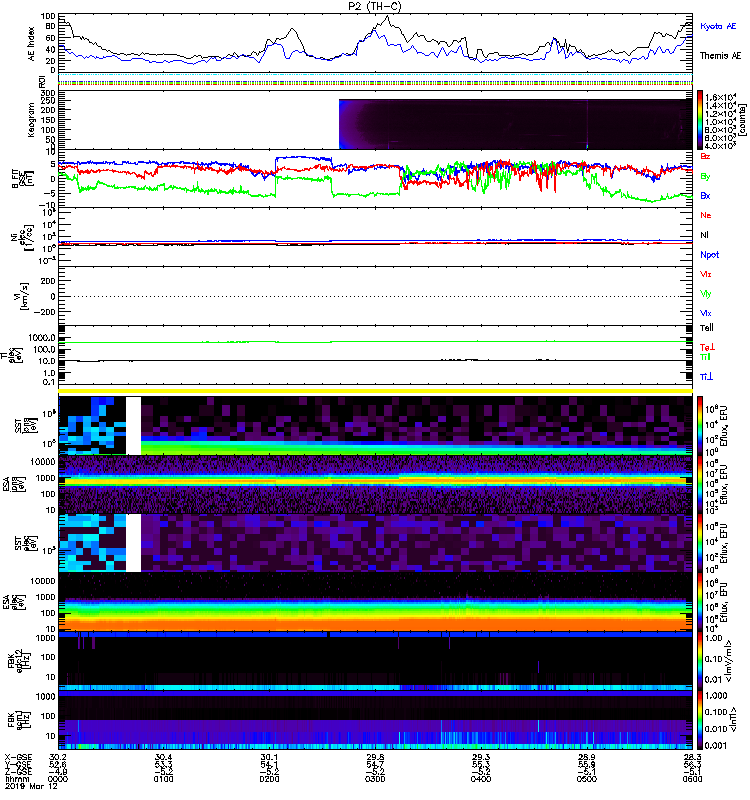This screenshot has height=800, width=750.
Task: Click the red Te perpendicular legend label
Action: click(x=707, y=347)
